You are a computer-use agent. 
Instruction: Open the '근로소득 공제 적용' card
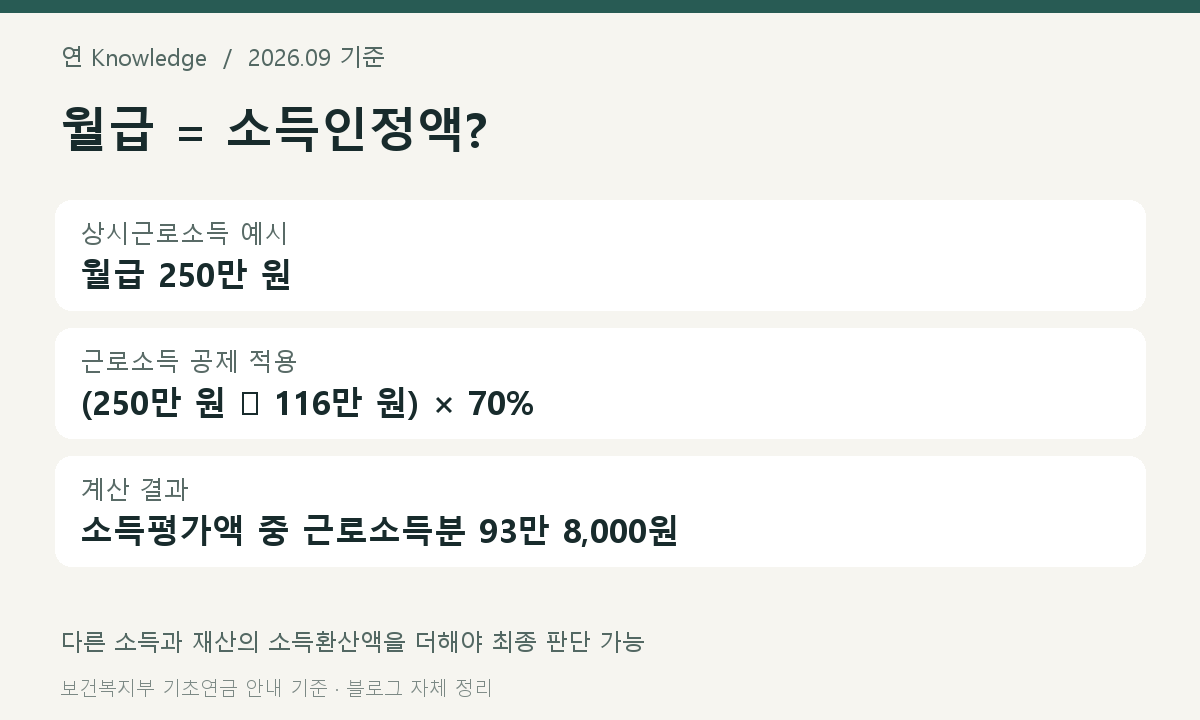(x=600, y=383)
